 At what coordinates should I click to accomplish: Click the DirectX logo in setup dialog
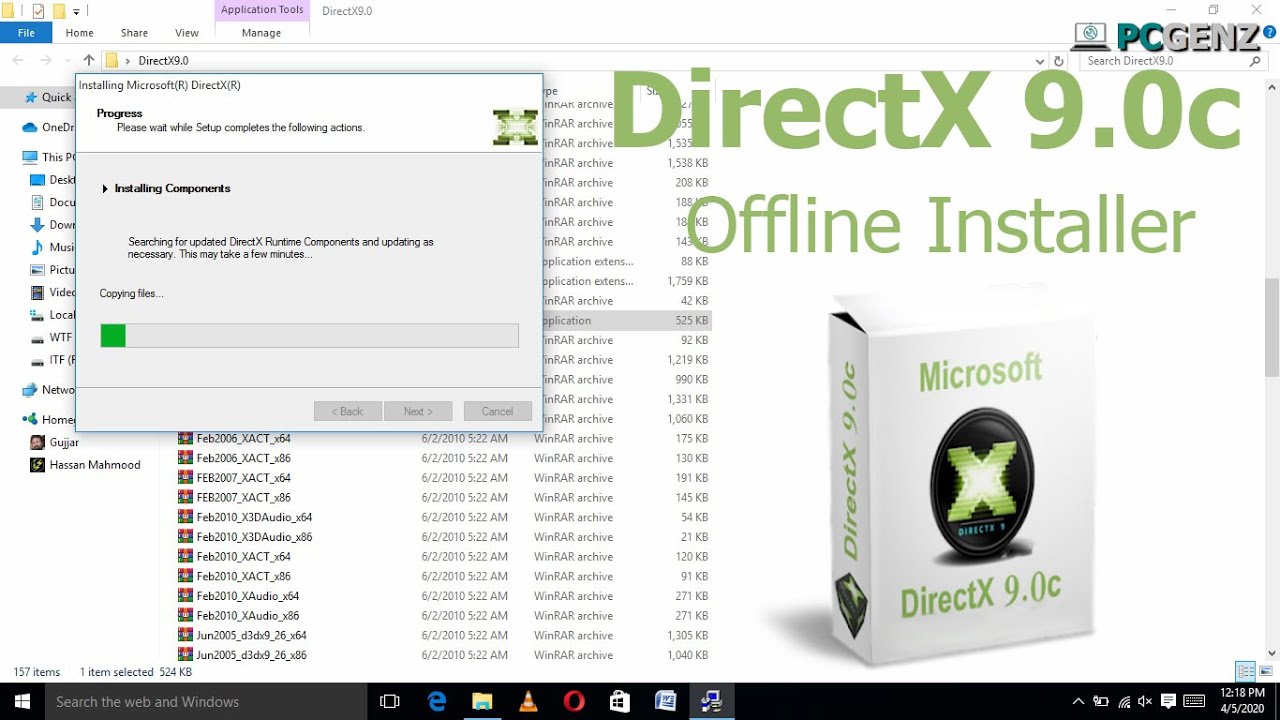point(515,128)
